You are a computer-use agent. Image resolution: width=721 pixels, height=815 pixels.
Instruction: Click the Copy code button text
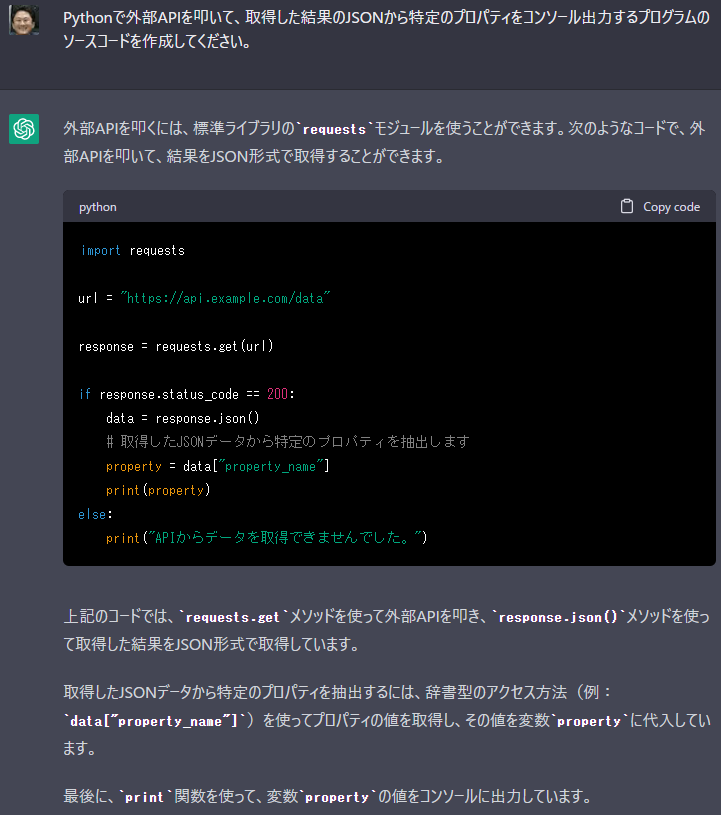click(x=671, y=207)
